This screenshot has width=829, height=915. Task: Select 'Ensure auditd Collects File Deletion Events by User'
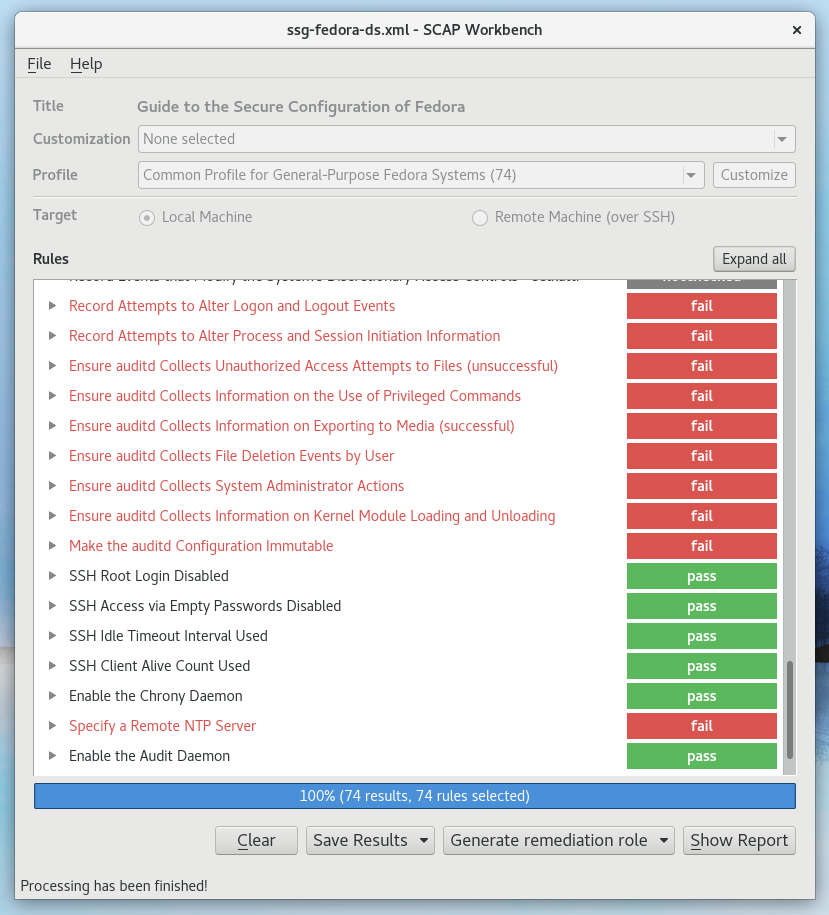[x=232, y=456]
